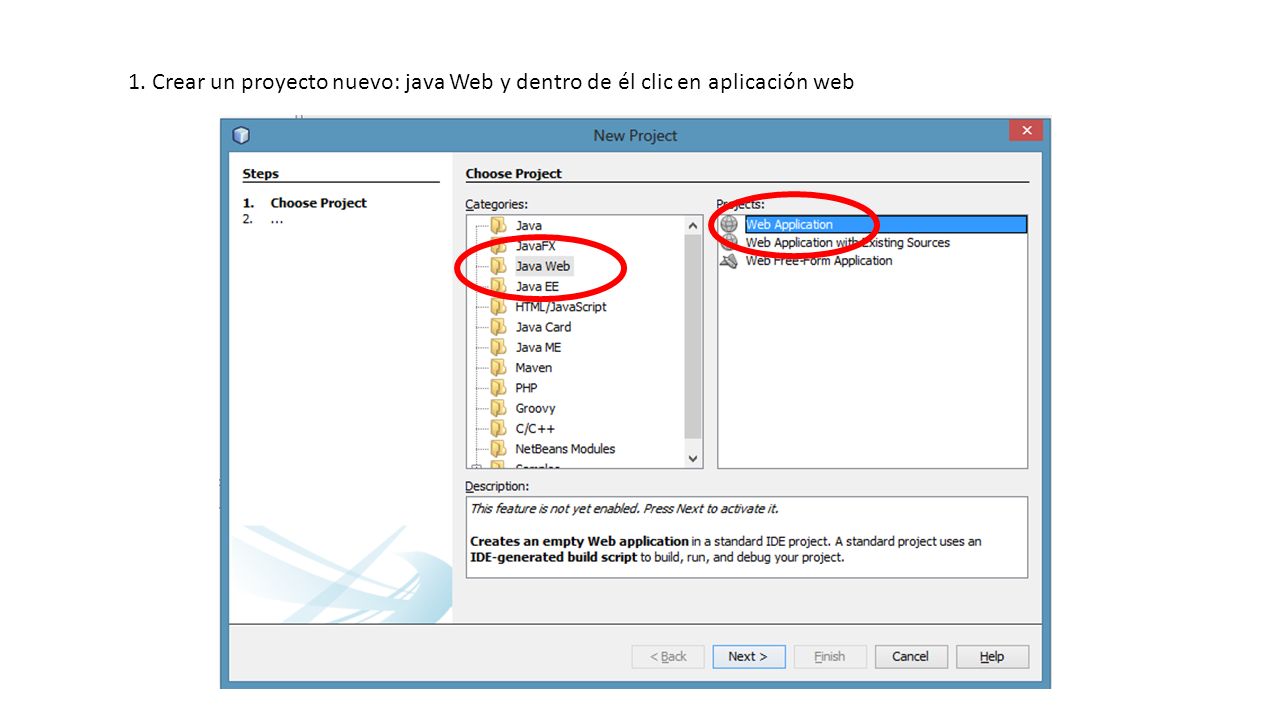Choose the Java ME category
Image resolution: width=1280 pixels, height=720 pixels.
pos(538,347)
